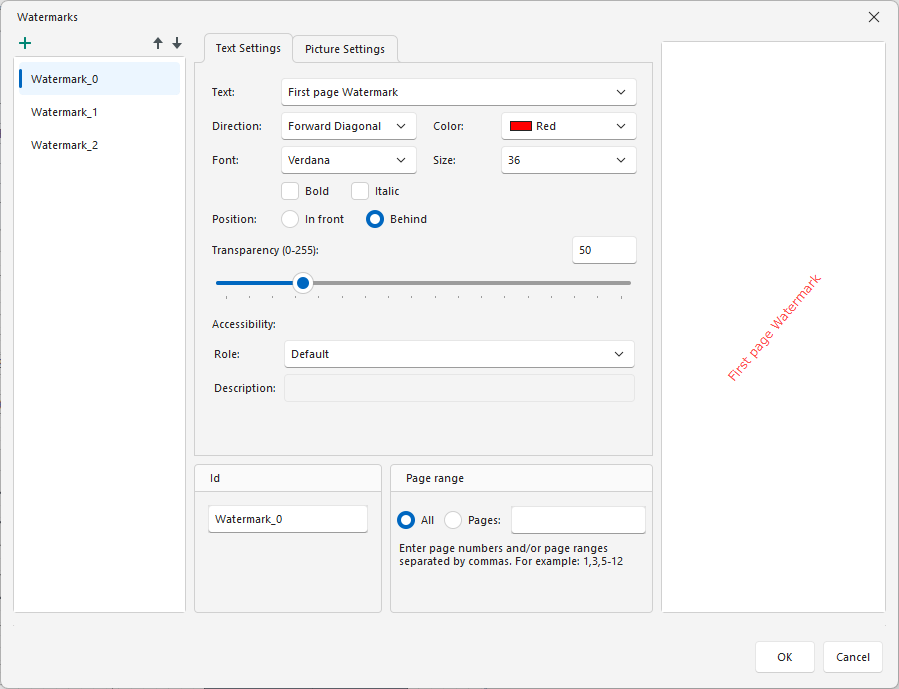Move watermark down using the down arrow icon
Screen dimensions: 899x689
coord(177,43)
